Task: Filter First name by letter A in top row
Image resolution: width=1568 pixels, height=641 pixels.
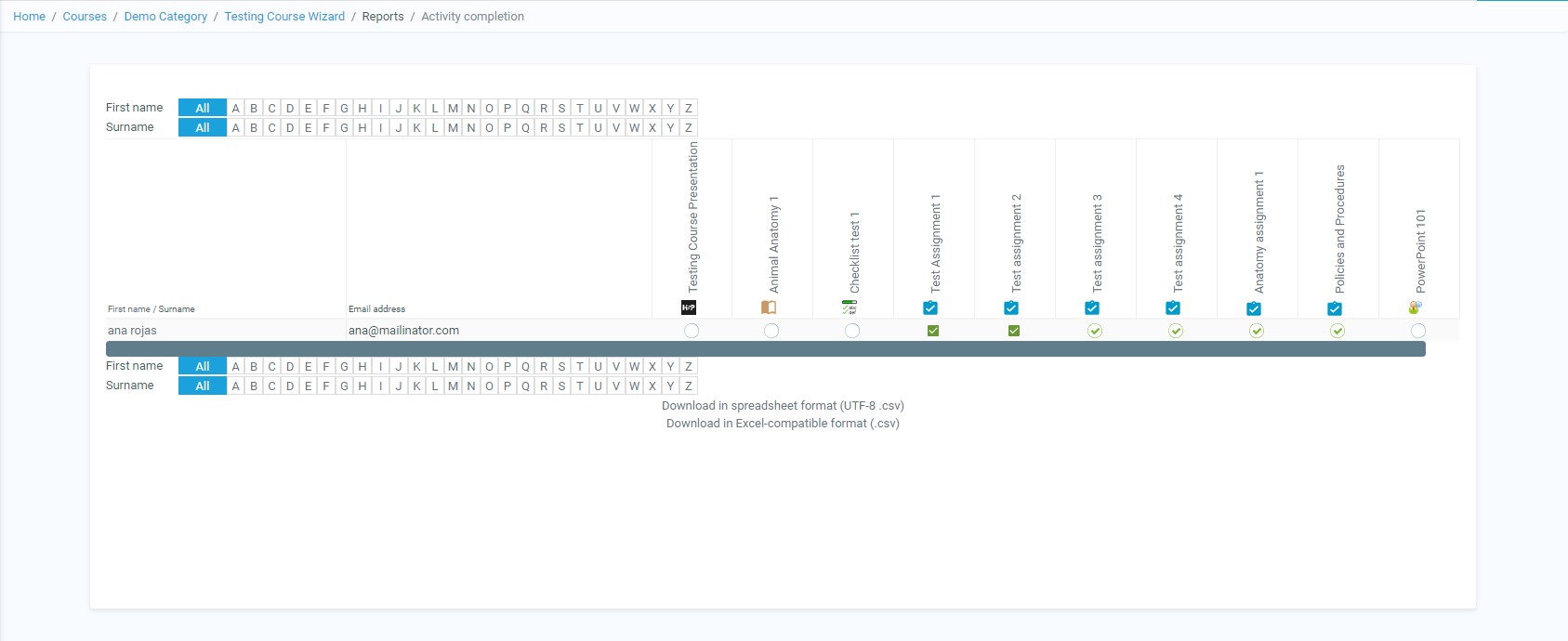Action: pos(236,108)
